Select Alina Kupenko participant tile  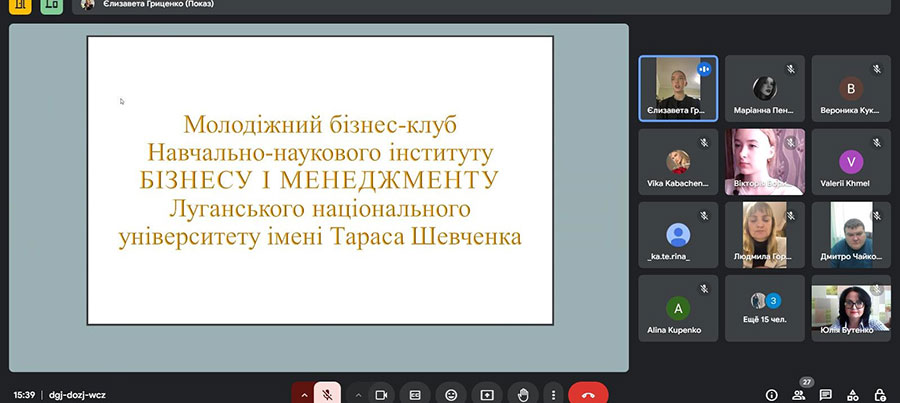[678, 308]
